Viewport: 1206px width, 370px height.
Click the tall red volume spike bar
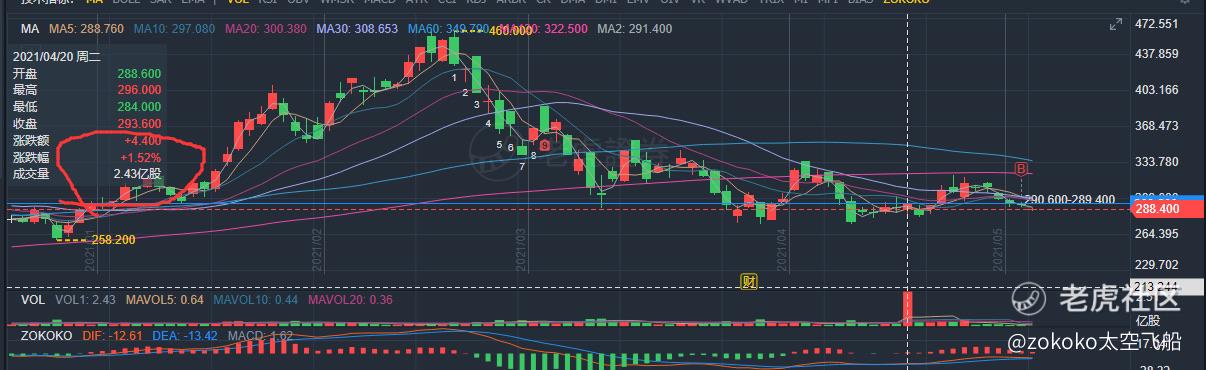coord(908,308)
